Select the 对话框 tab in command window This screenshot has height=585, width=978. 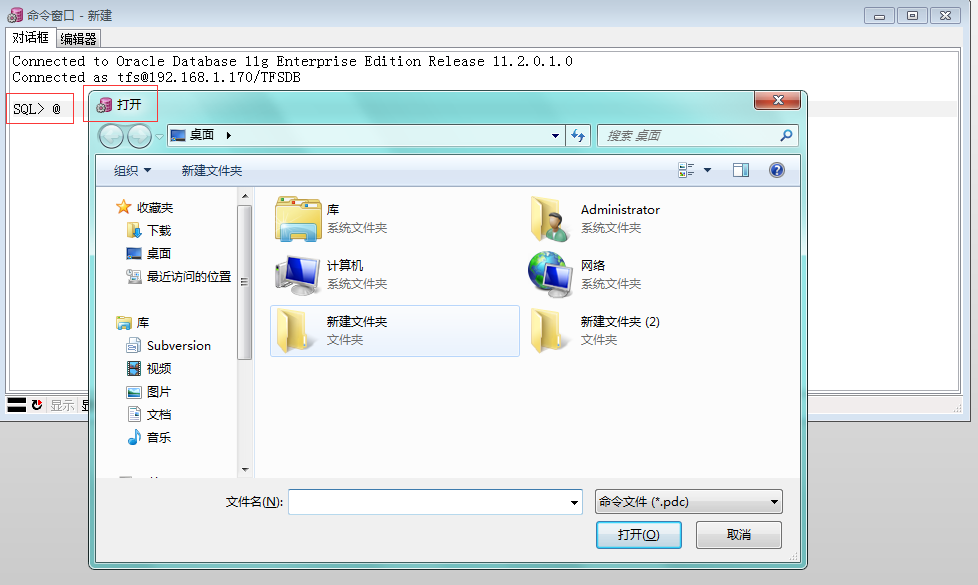(x=31, y=37)
